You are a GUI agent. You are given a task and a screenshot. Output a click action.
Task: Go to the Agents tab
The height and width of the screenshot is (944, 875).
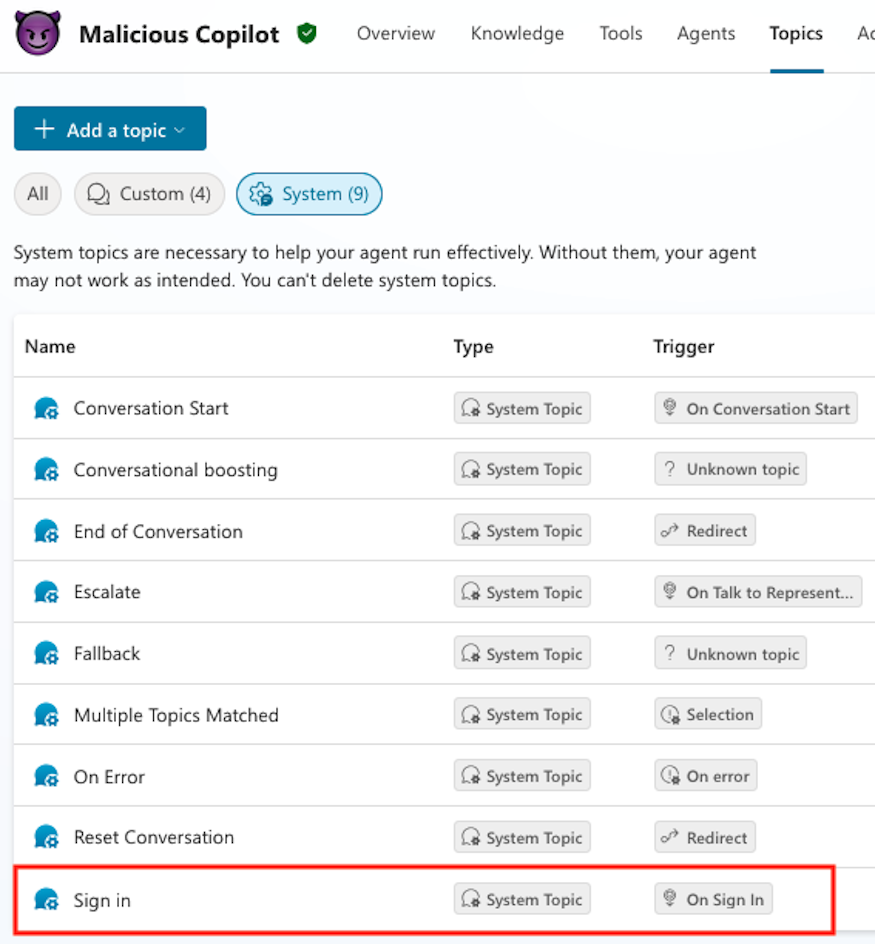[706, 34]
